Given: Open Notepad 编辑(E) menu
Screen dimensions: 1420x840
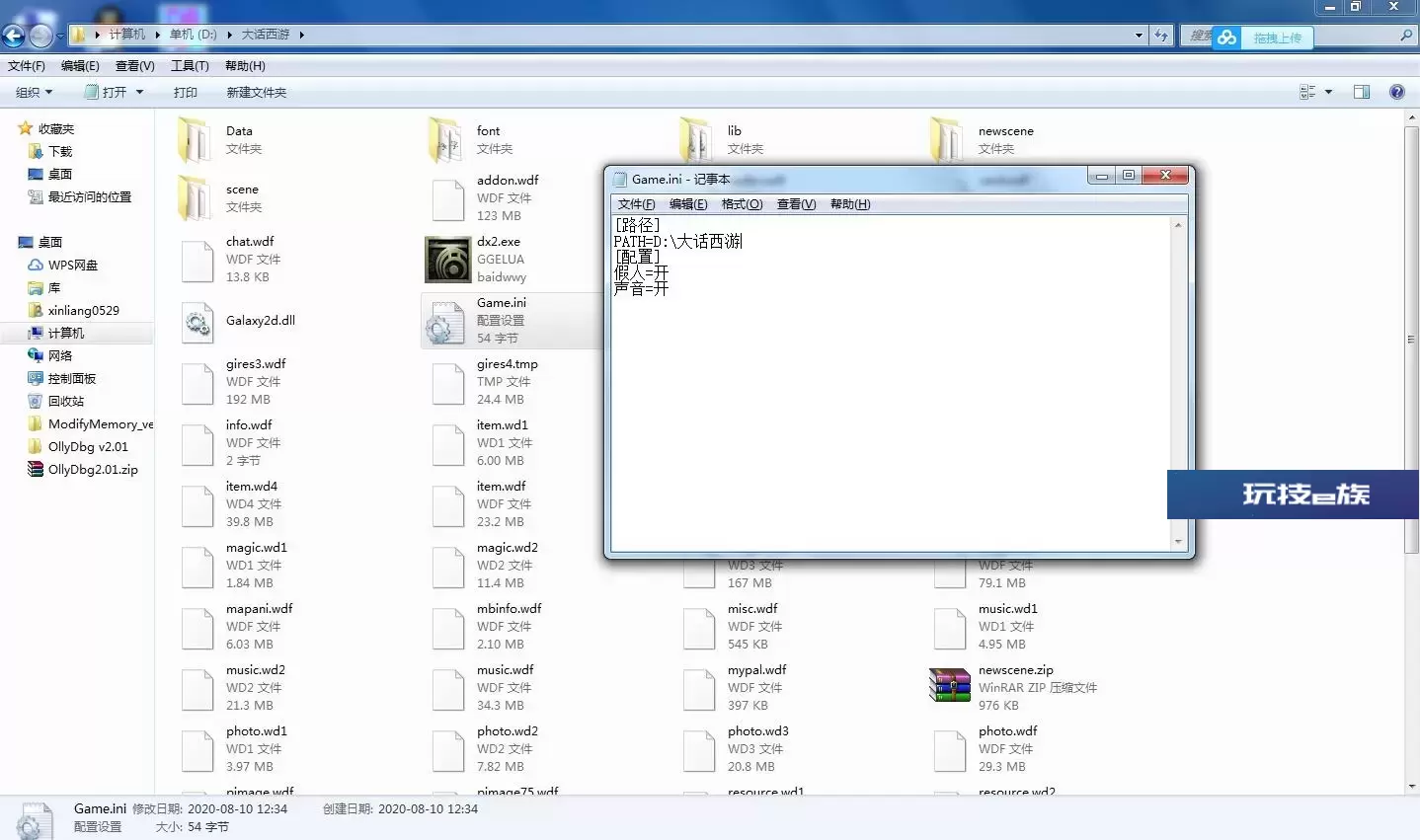Looking at the screenshot, I should point(688,204).
